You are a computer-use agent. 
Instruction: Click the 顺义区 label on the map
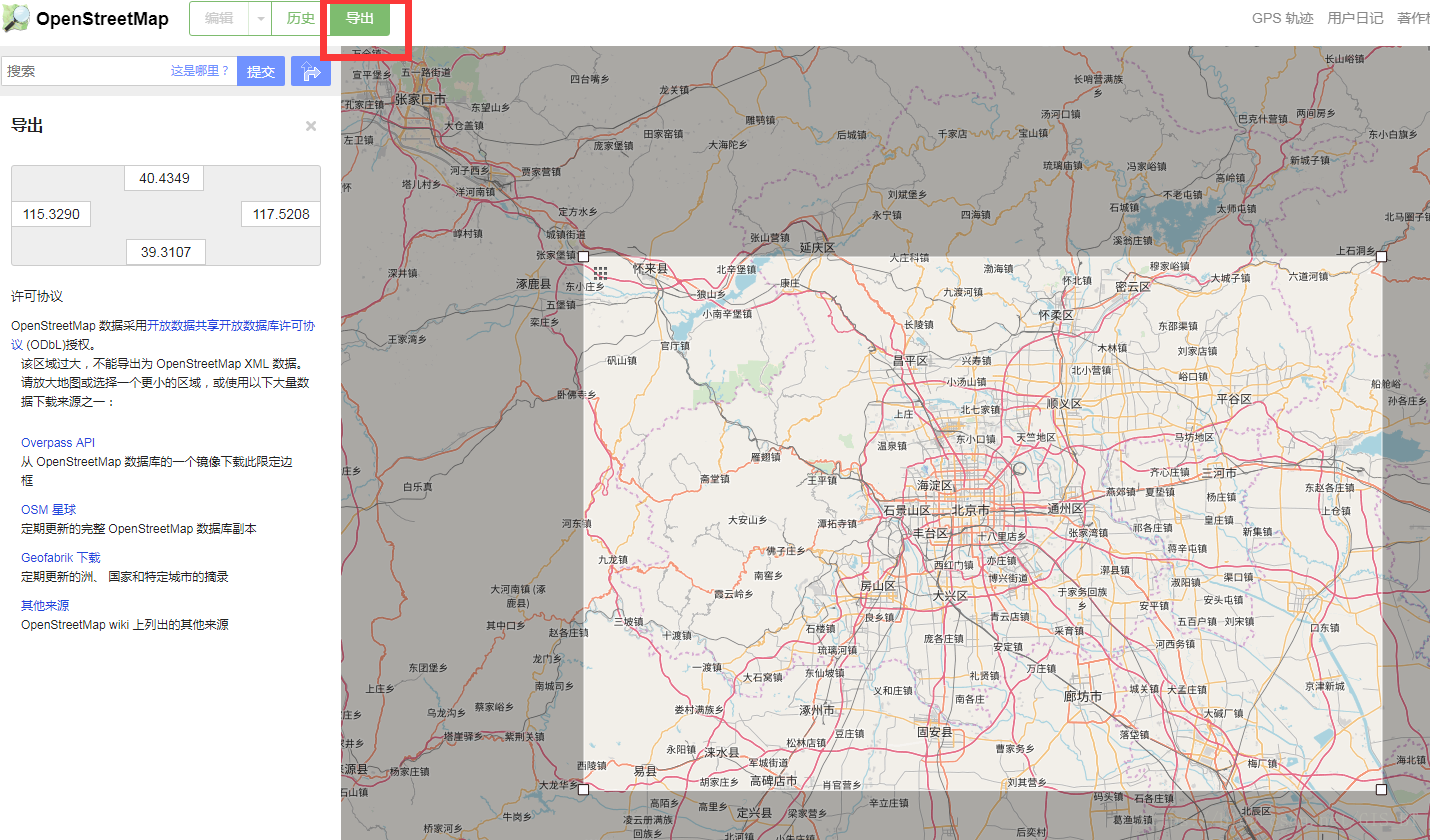[x=1065, y=403]
